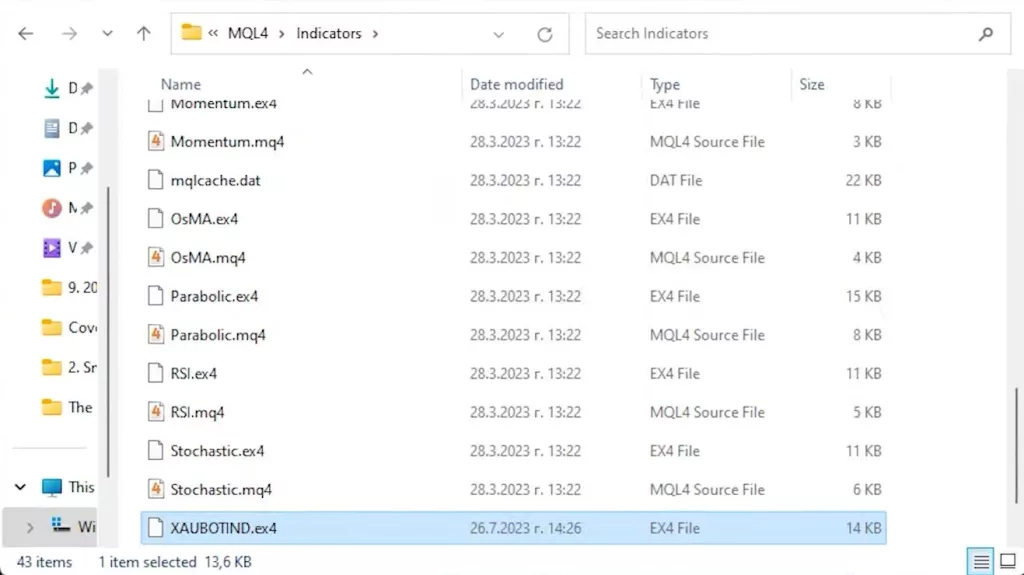This screenshot has width=1024, height=575.
Task: Sort files by Size column header
Action: click(812, 85)
